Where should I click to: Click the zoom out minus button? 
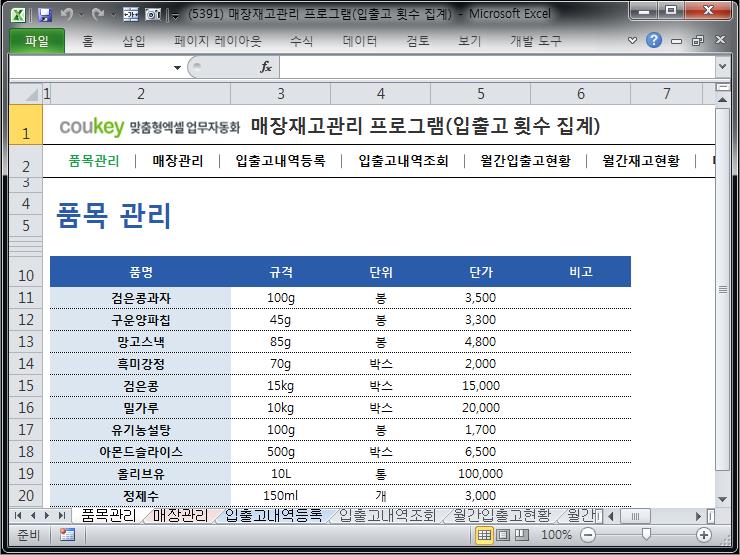coord(588,535)
